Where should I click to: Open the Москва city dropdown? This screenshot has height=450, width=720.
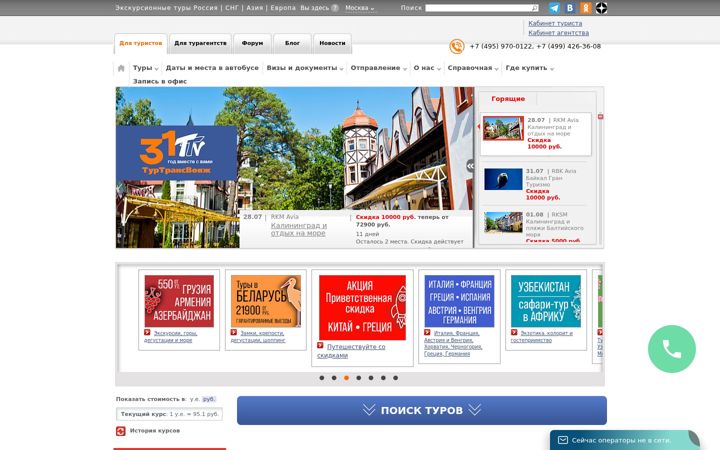pyautogui.click(x=360, y=8)
